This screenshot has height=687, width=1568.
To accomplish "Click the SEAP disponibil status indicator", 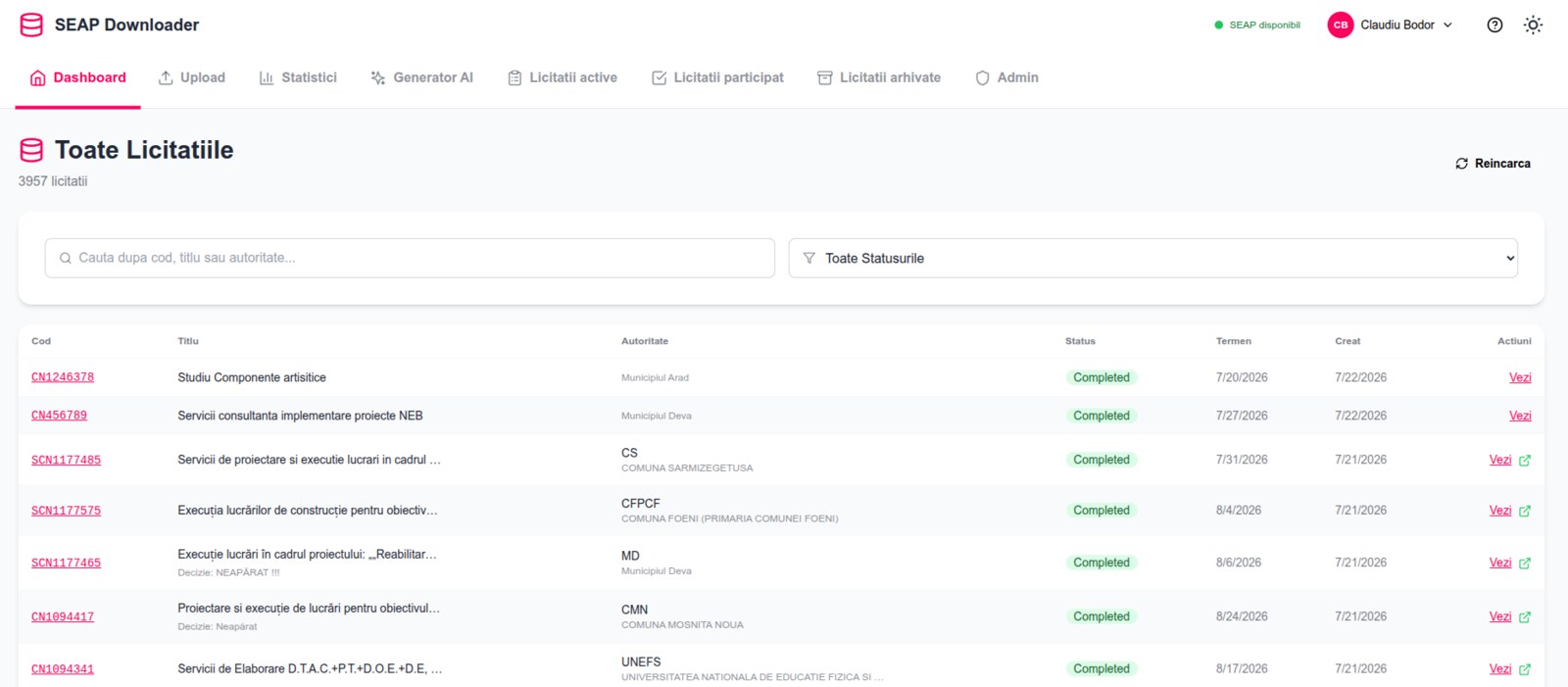I will (x=1257, y=25).
